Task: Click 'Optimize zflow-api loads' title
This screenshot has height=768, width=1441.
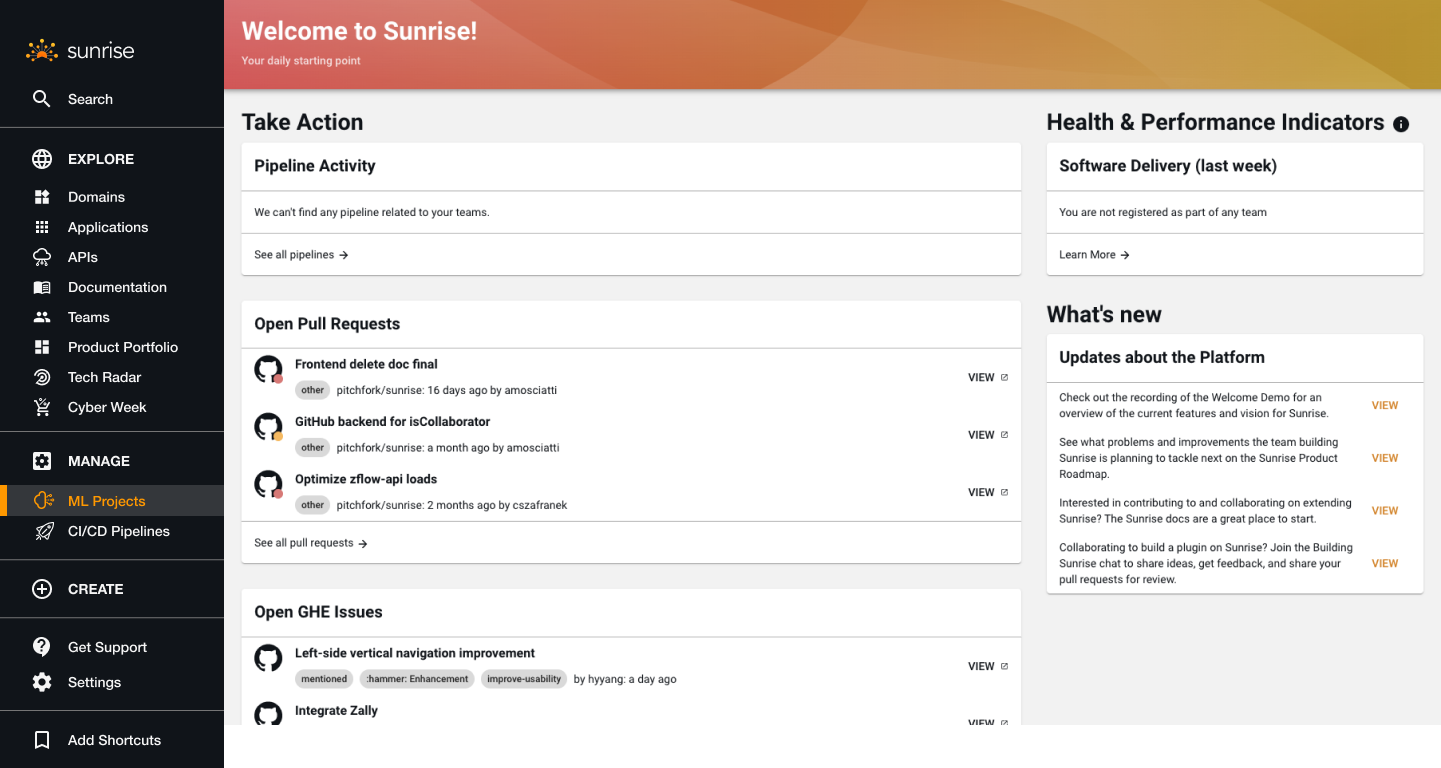Action: 366,479
